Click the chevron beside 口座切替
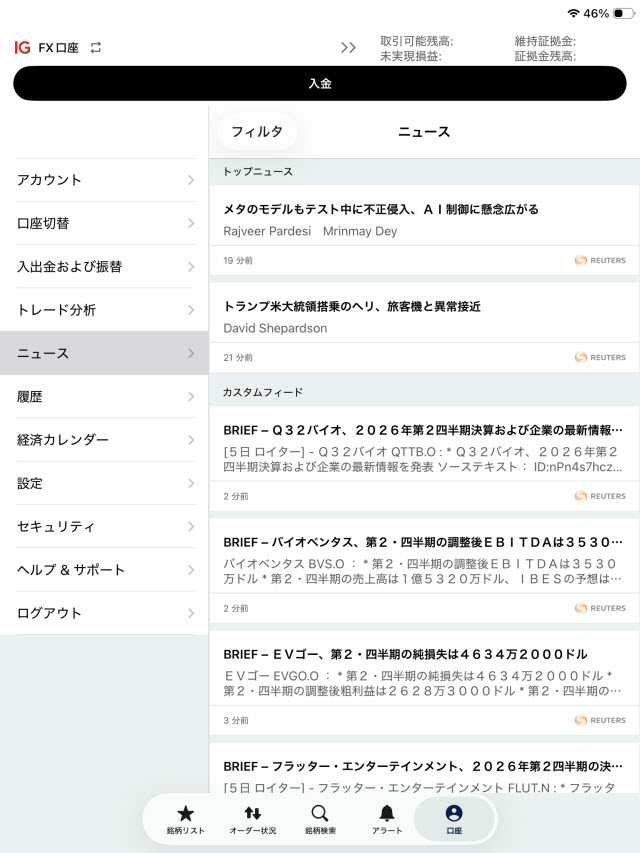This screenshot has width=640, height=853. (x=190, y=223)
